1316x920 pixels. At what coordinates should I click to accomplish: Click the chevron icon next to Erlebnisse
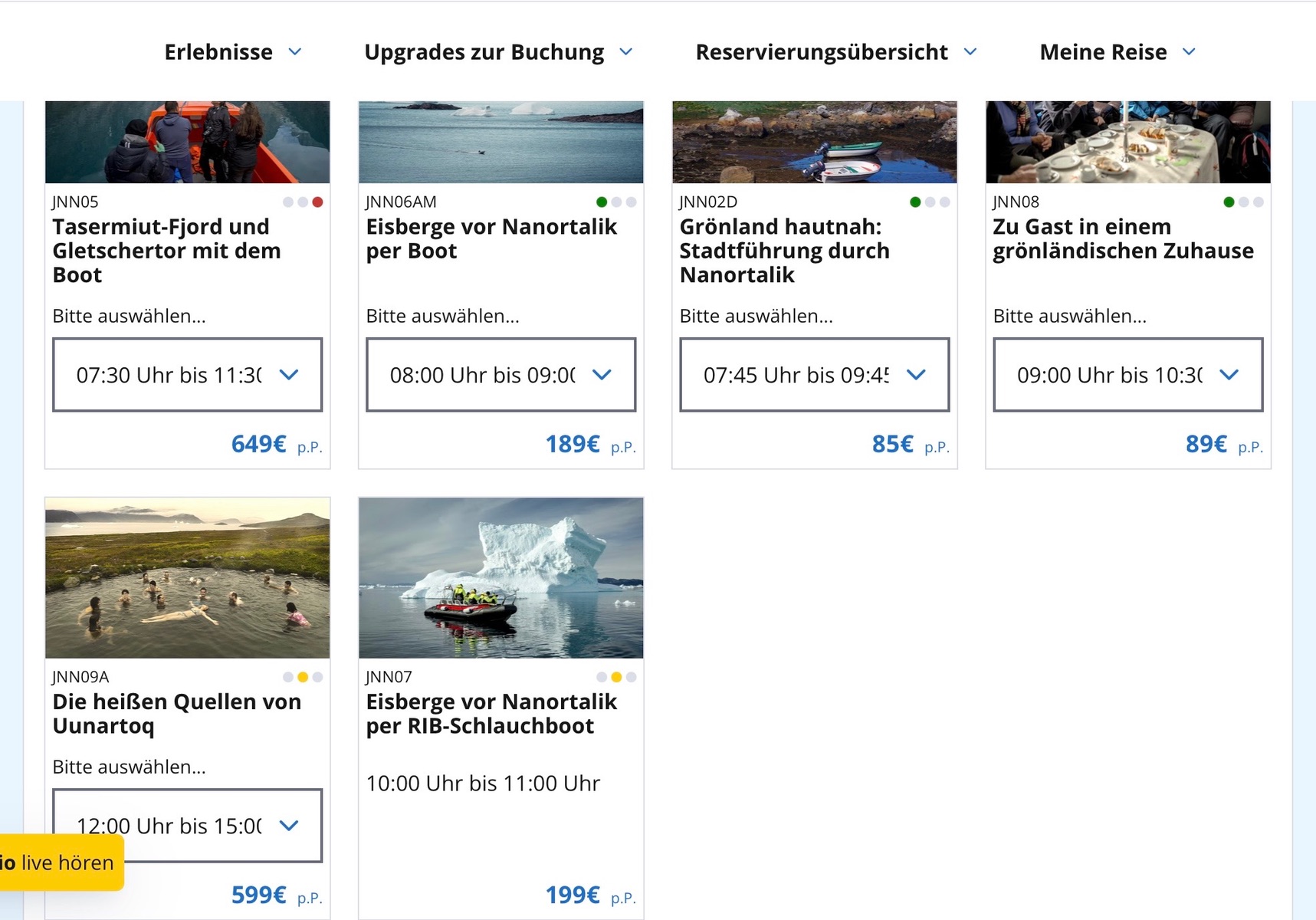[295, 52]
